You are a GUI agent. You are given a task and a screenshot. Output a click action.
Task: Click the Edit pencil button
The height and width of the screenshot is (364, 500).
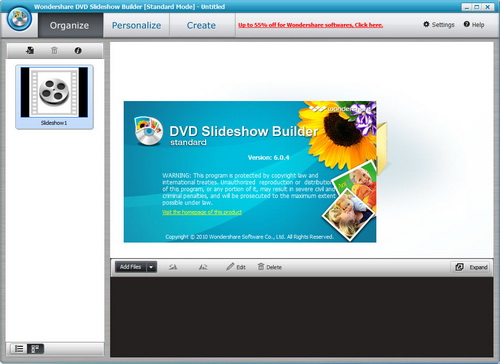(236, 267)
